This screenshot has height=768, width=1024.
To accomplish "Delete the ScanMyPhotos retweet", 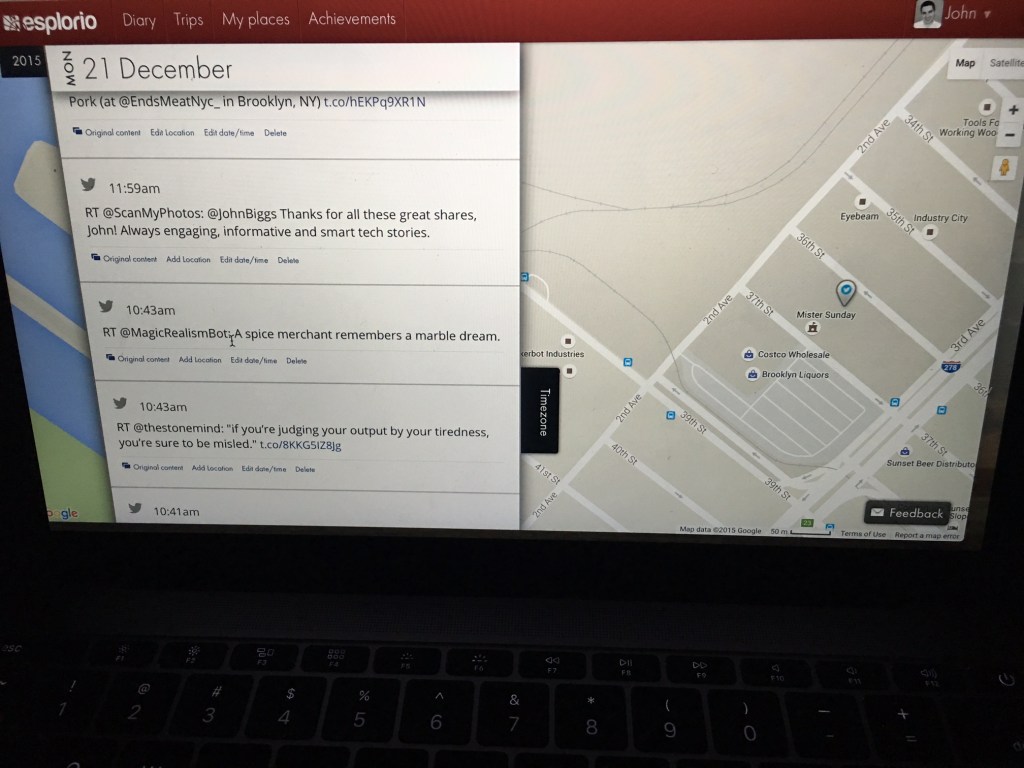I will pyautogui.click(x=288, y=260).
